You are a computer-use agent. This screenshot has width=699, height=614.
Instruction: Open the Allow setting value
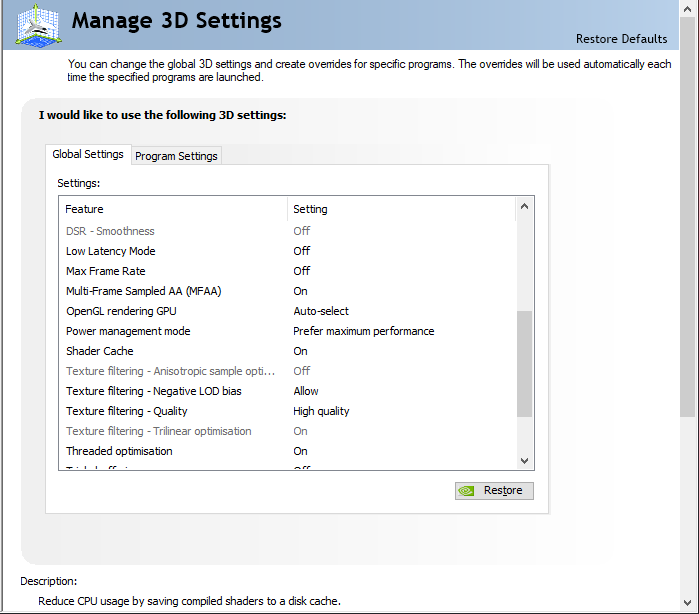point(306,391)
